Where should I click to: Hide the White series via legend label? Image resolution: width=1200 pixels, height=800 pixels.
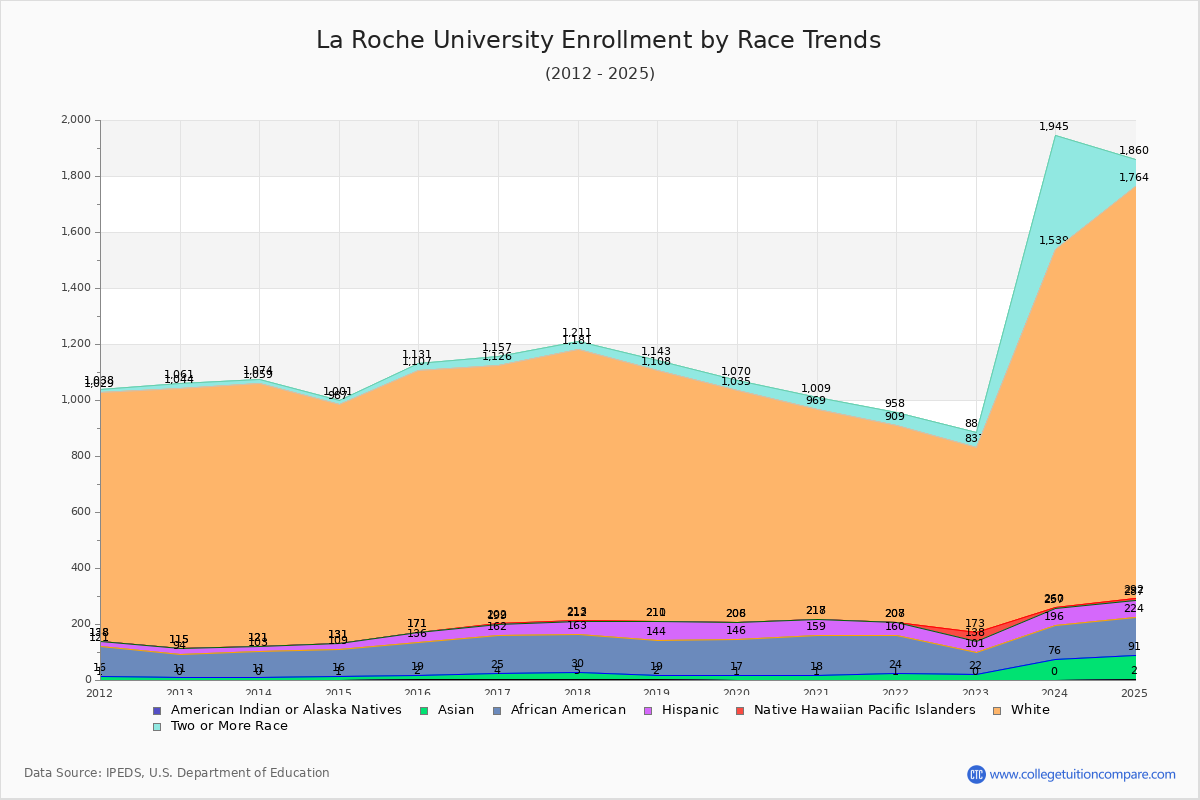(1030, 710)
